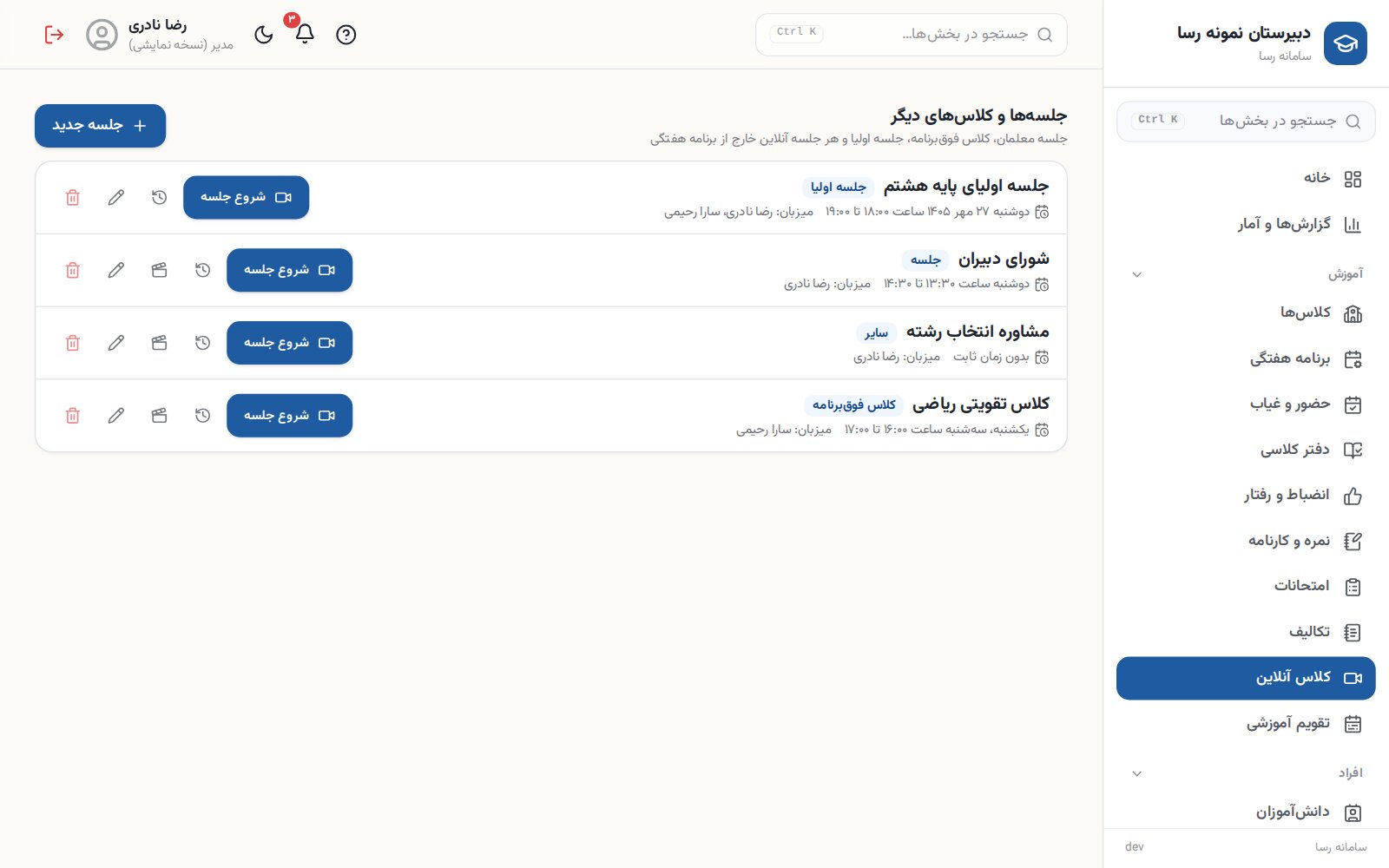Open نمره و کارنامه sidebar item
The height and width of the screenshot is (868, 1389).
coord(1246,541)
